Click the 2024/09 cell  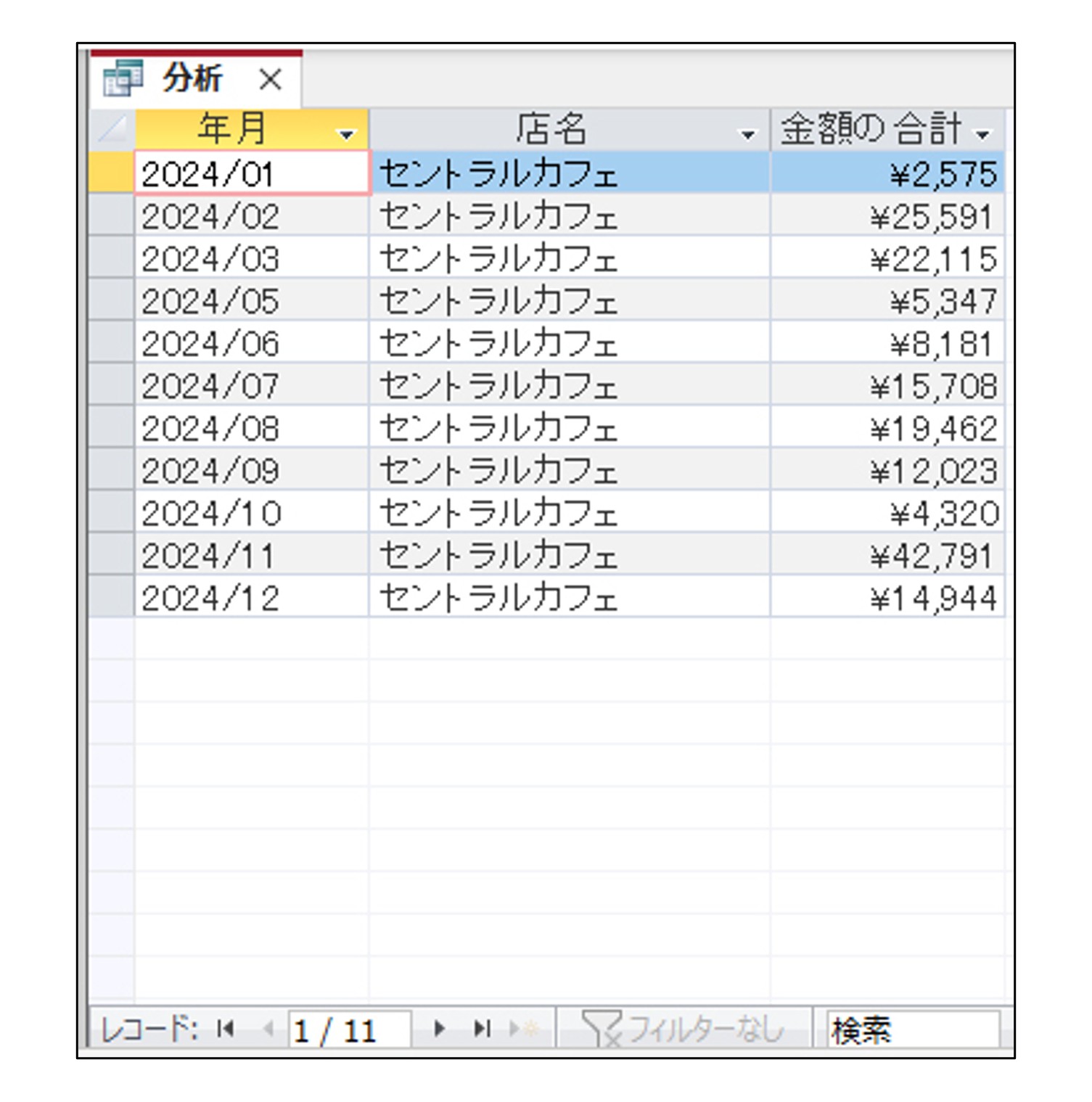tap(252, 470)
